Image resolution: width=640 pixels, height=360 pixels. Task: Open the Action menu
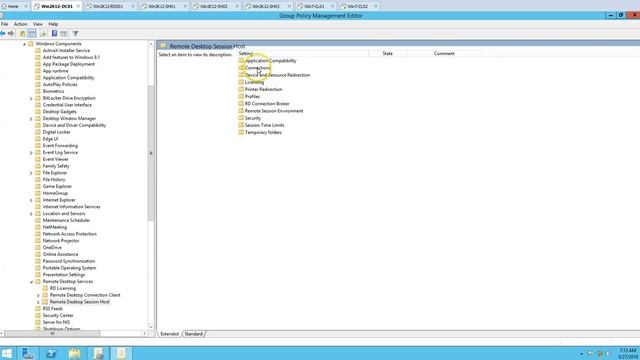[x=20, y=24]
